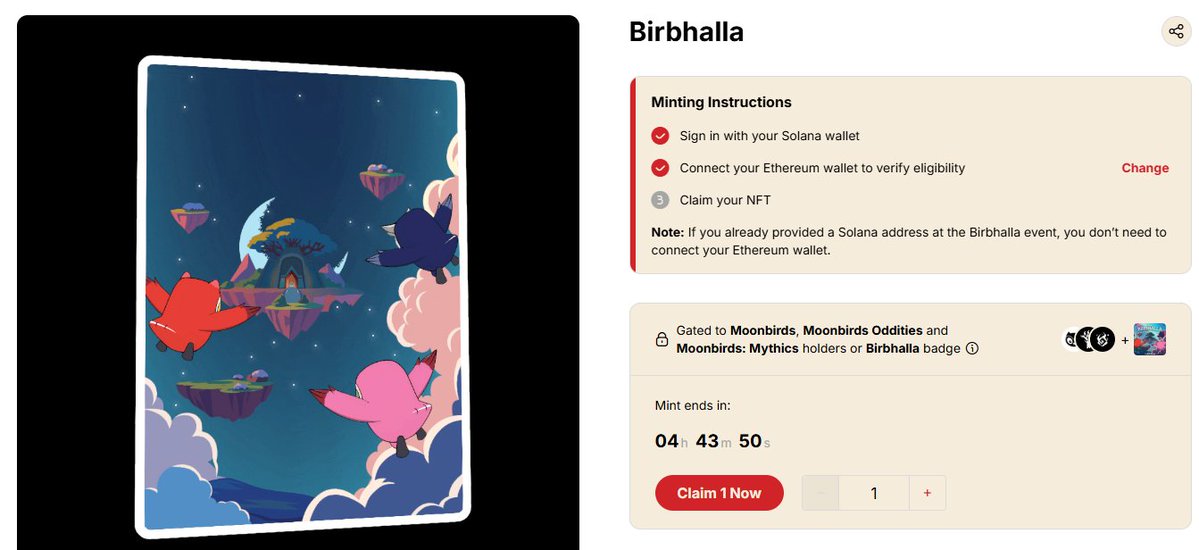
Task: Increase quantity with the plus button
Action: point(927,493)
